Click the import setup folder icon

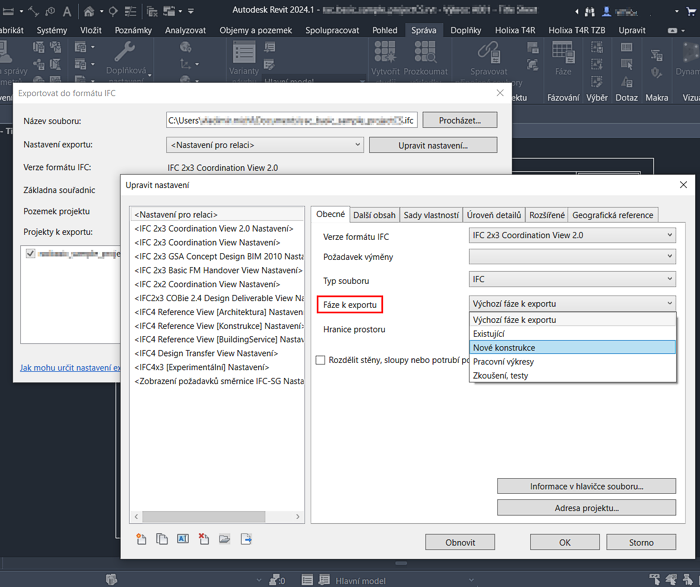pos(225,539)
